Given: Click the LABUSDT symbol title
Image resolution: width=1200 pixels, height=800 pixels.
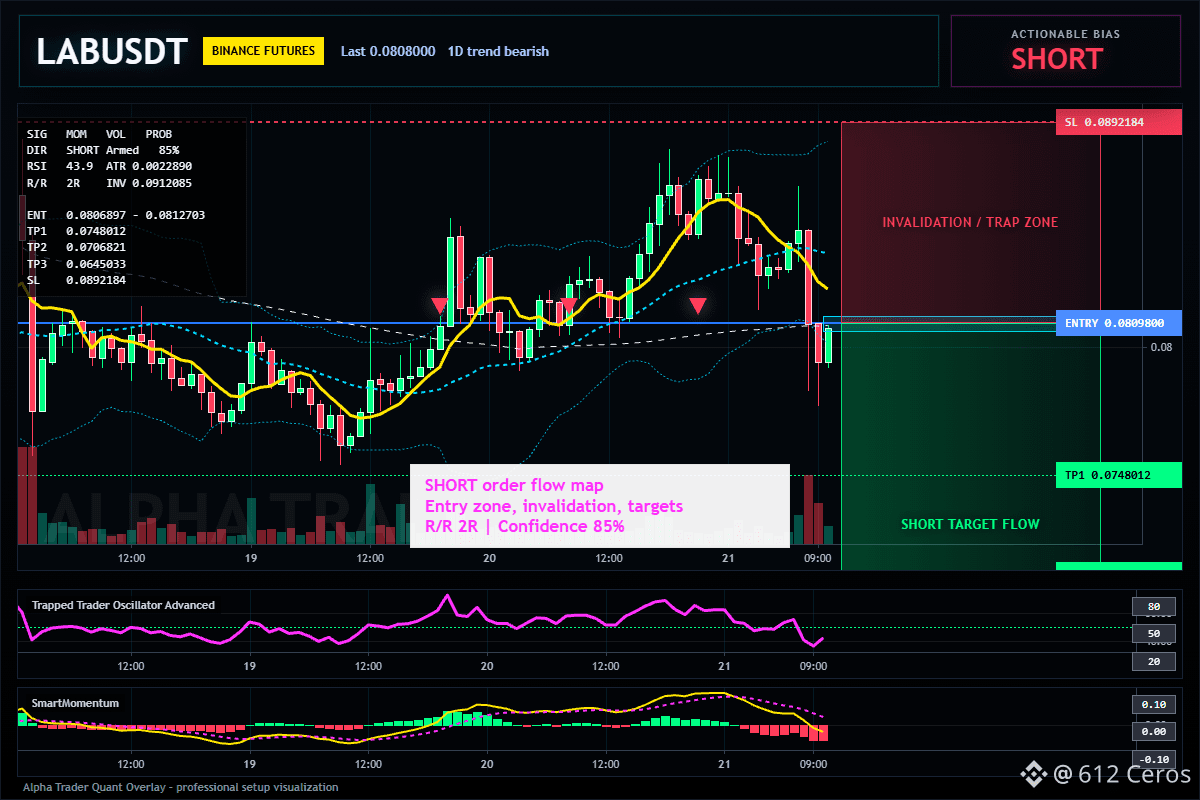Looking at the screenshot, I should coord(111,52).
